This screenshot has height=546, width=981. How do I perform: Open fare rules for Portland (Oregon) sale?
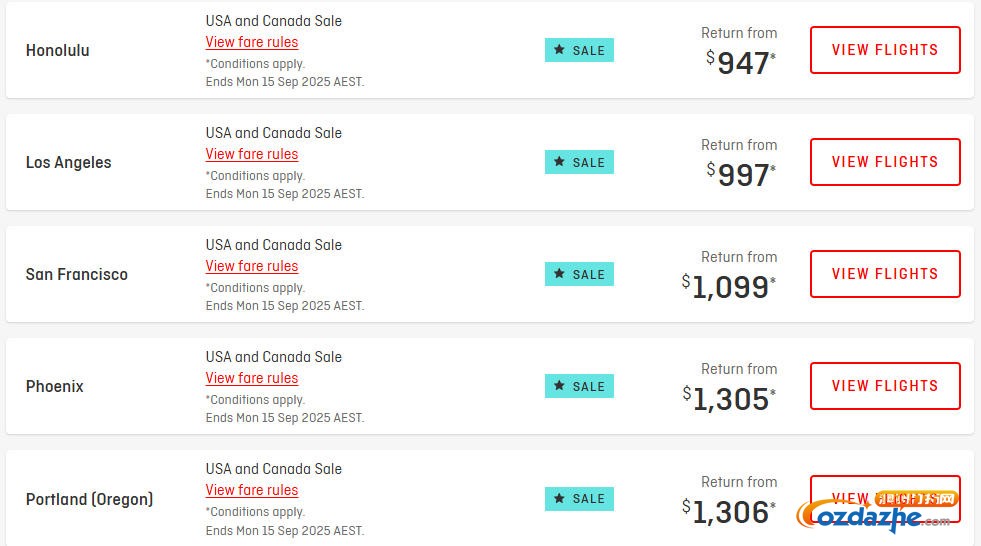(252, 490)
